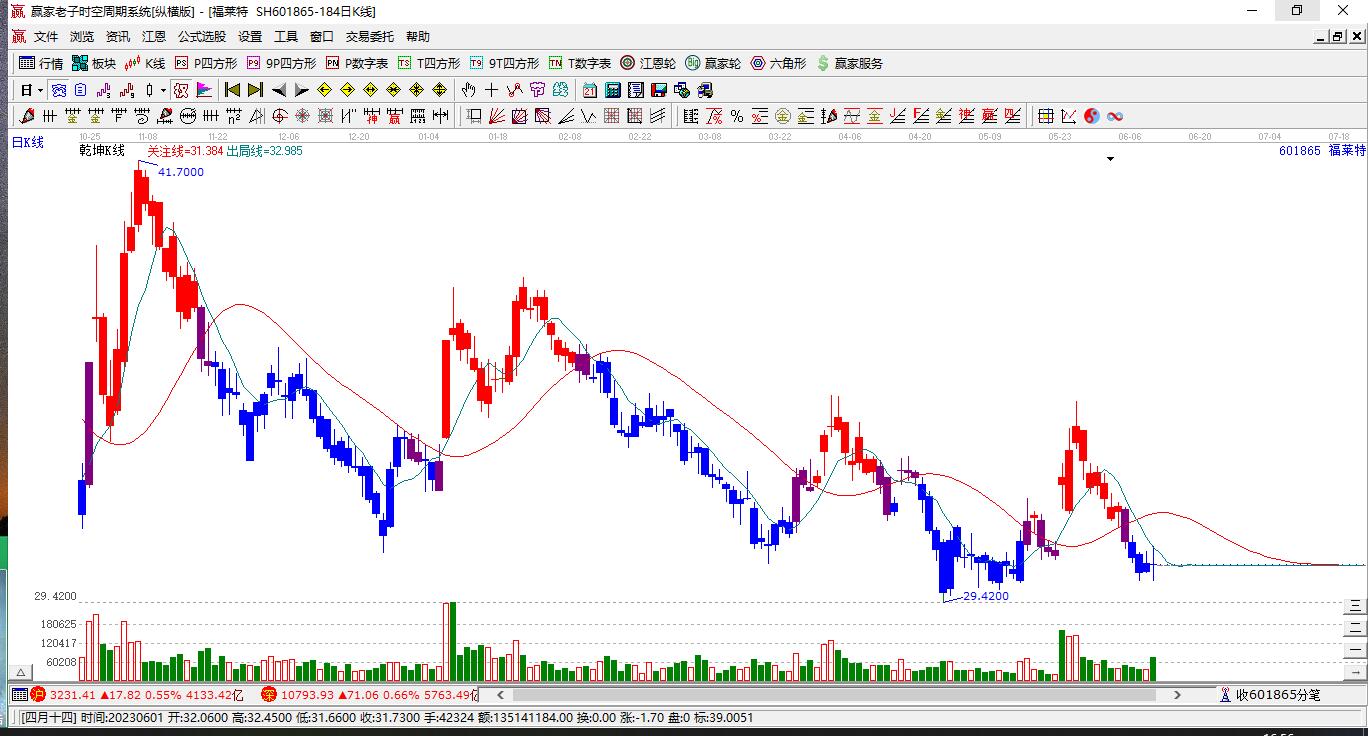
Task: Open the 公式选股 menu
Action: pos(202,37)
